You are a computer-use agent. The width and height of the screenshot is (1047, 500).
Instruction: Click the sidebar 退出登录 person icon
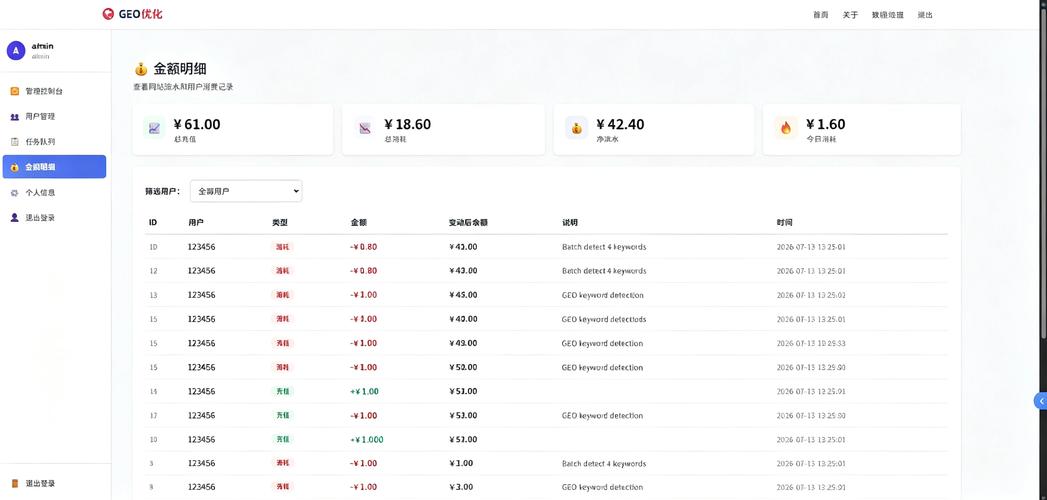tap(15, 218)
